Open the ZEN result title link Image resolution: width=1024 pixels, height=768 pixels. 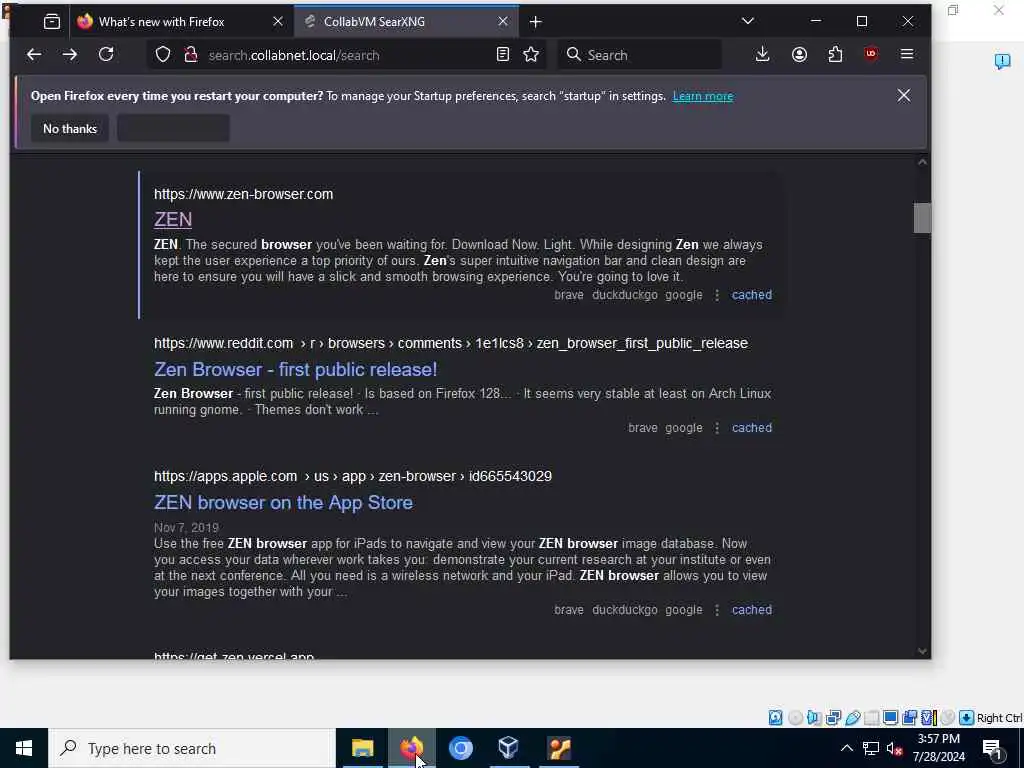click(x=173, y=219)
